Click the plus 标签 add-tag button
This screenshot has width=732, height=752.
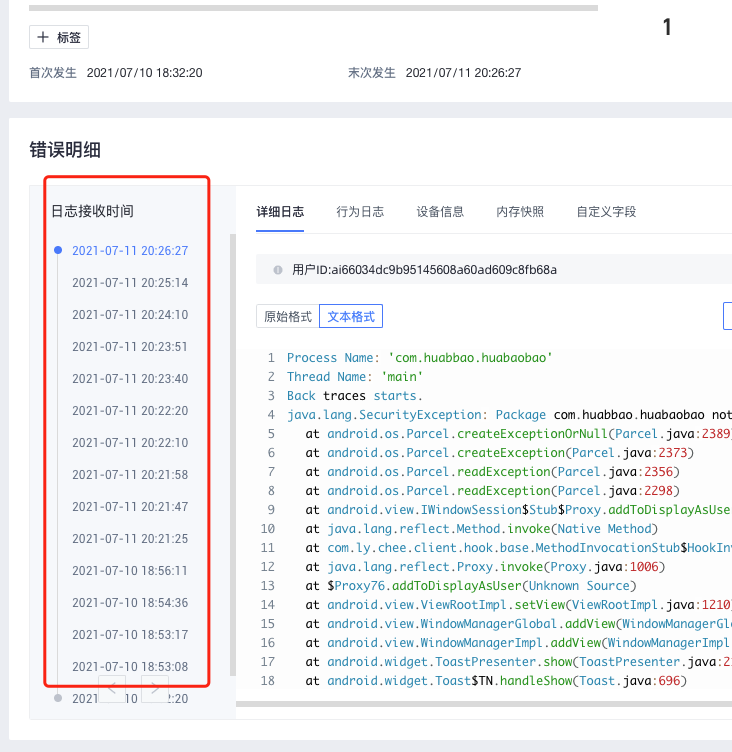pyautogui.click(x=59, y=37)
